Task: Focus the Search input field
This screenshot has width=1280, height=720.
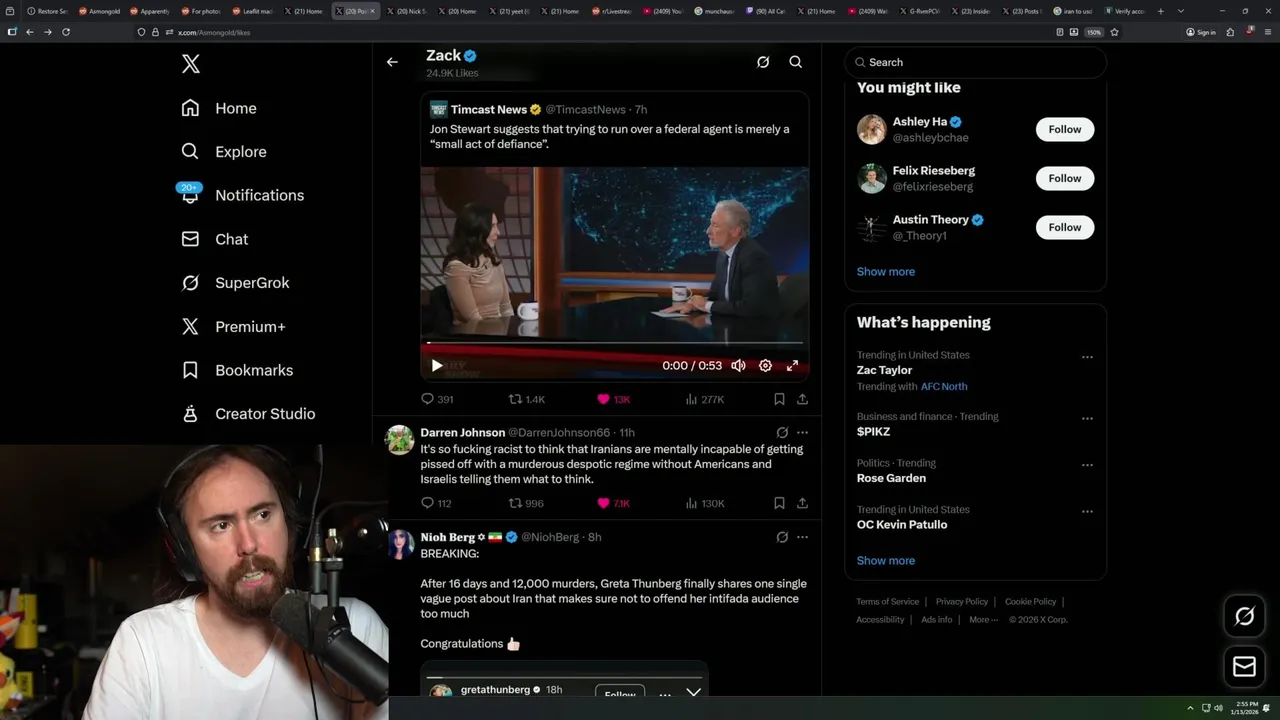Action: tap(976, 62)
